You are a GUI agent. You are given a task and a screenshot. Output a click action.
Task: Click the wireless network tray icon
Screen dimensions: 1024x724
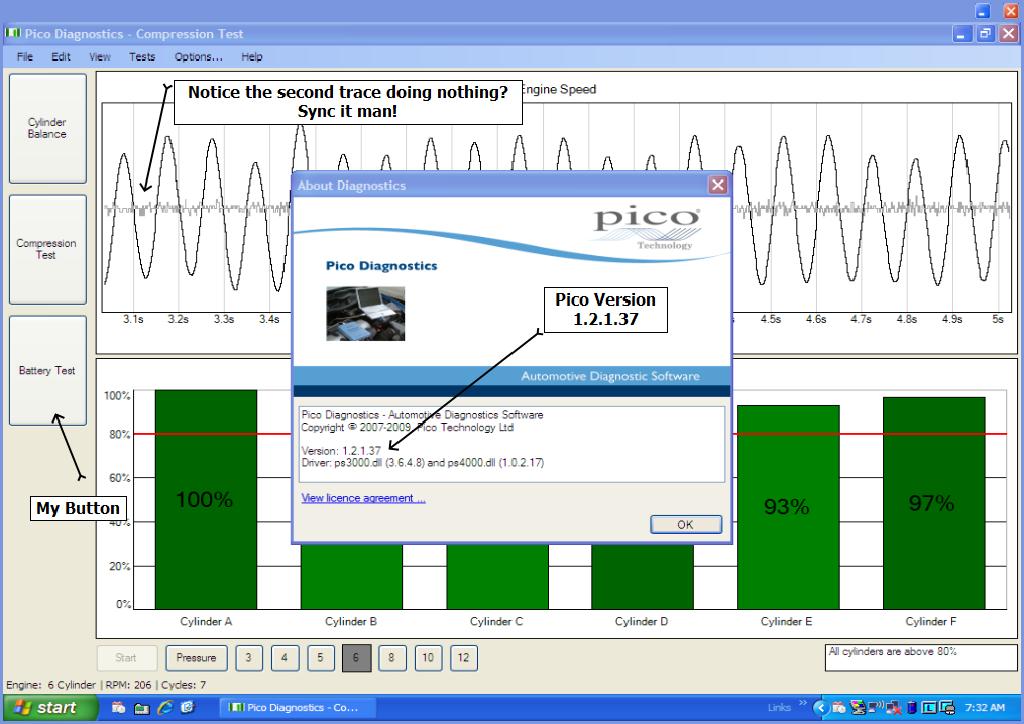click(x=876, y=707)
